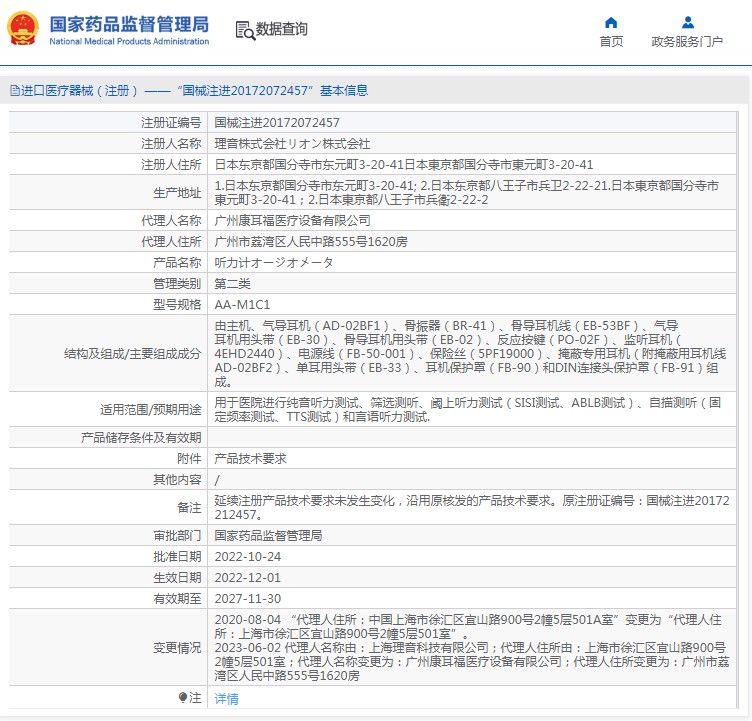The image size is (752, 721).
Task: Click the 附件 value 产品技术要求
Action: point(251,458)
